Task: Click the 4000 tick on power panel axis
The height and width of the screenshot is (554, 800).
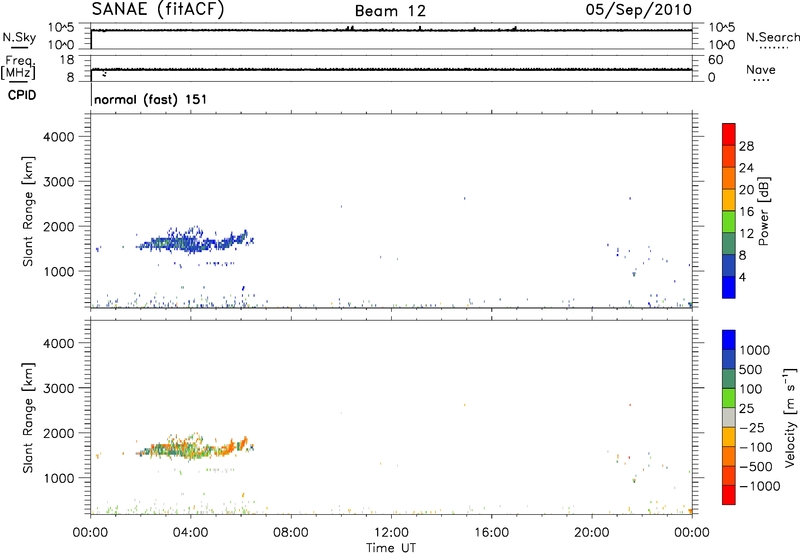Action: point(58,137)
